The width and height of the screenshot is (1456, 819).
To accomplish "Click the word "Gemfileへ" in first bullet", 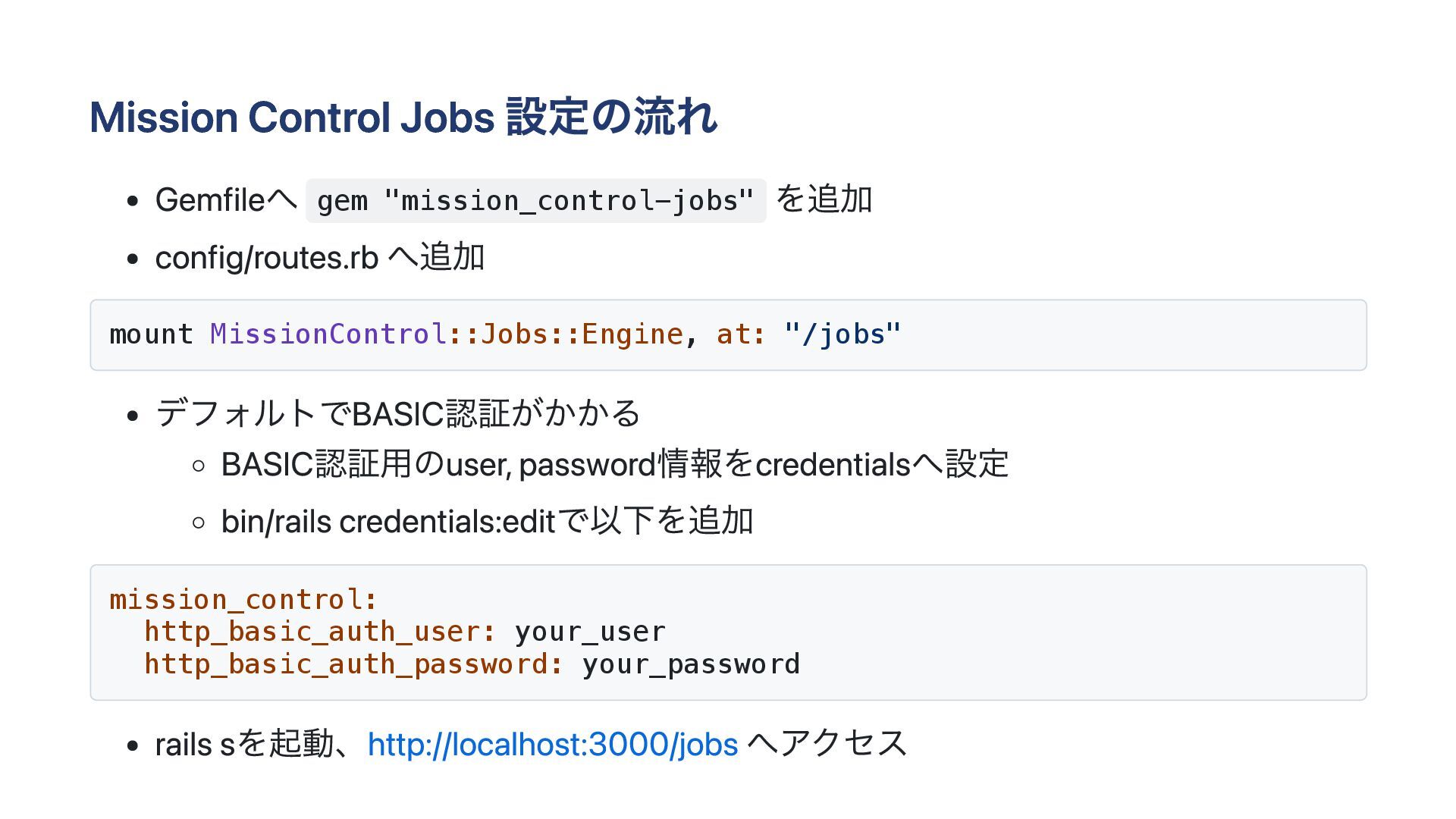I will 225,200.
